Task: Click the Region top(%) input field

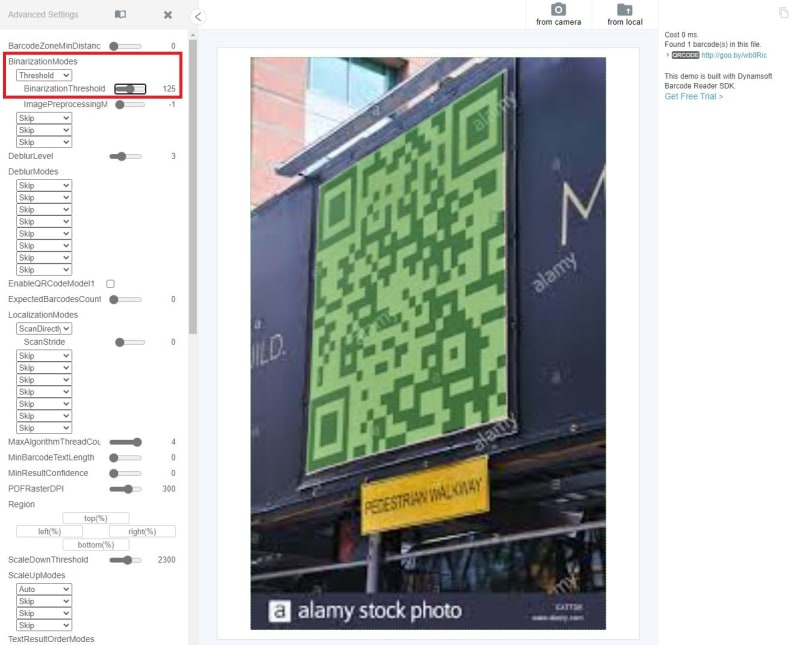Action: point(96,518)
